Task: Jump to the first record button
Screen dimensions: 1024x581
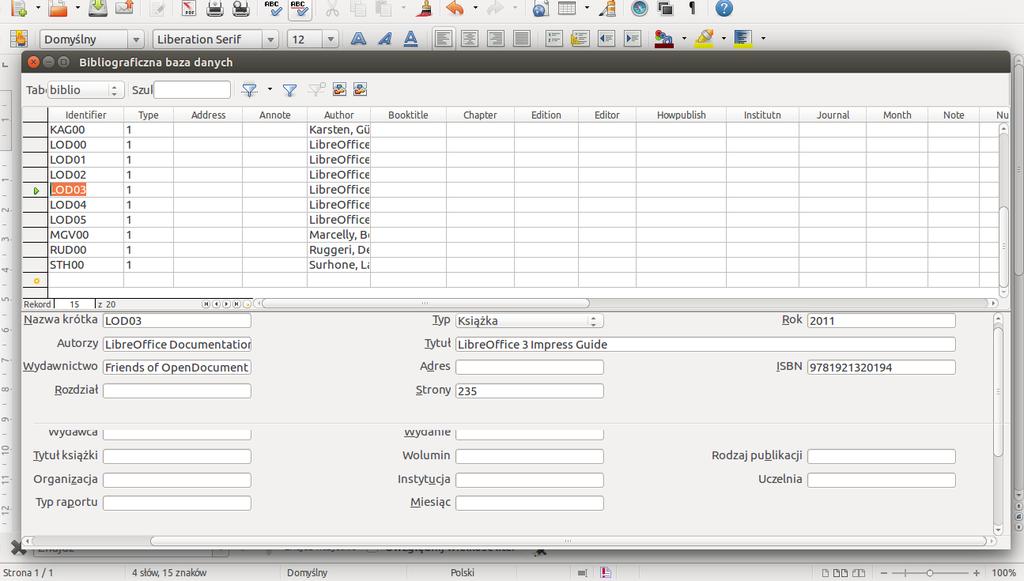Action: [206, 304]
